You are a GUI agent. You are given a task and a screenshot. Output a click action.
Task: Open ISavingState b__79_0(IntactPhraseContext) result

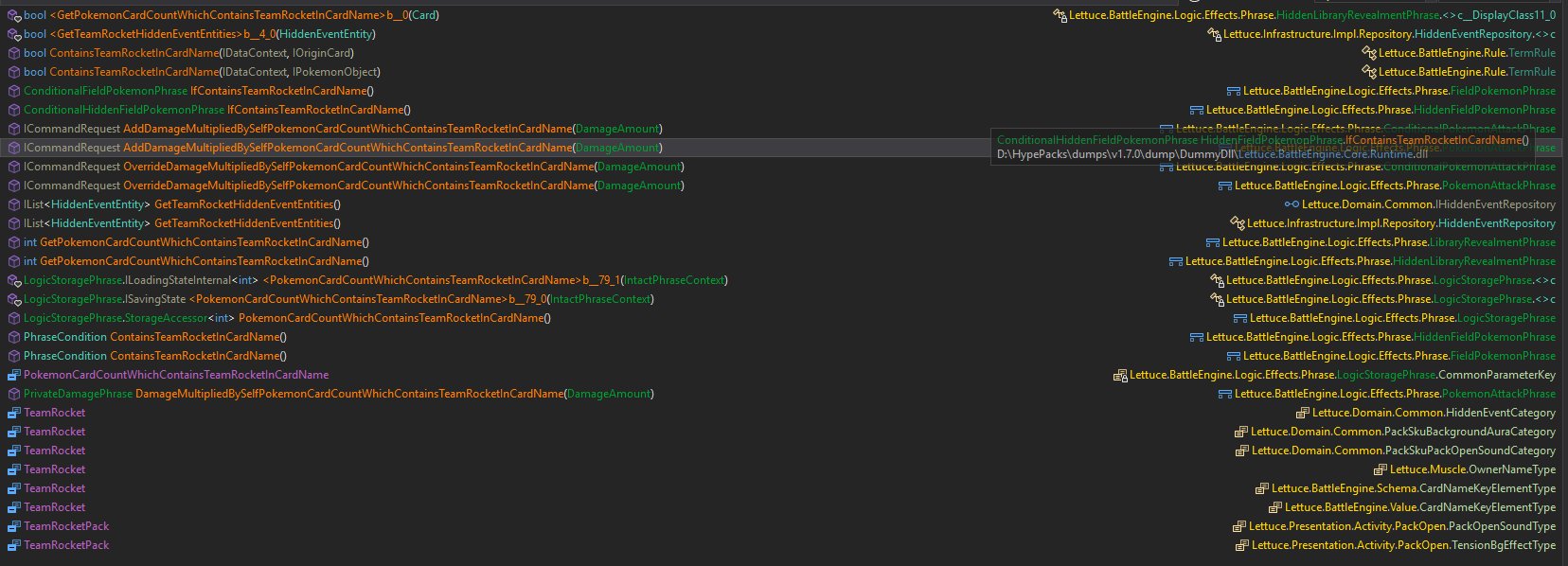coord(339,299)
